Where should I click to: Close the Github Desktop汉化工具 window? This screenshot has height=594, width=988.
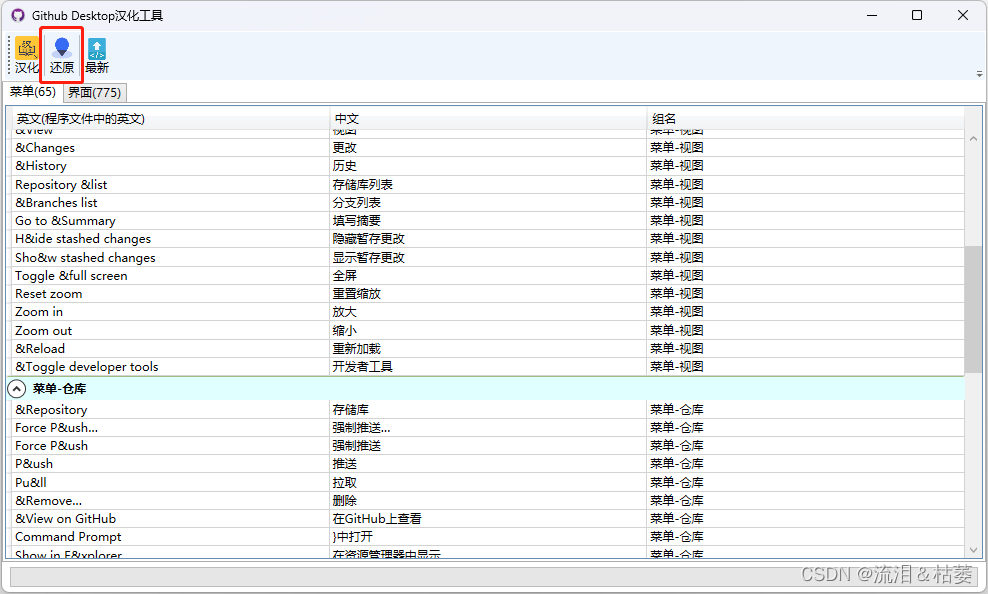coord(963,15)
